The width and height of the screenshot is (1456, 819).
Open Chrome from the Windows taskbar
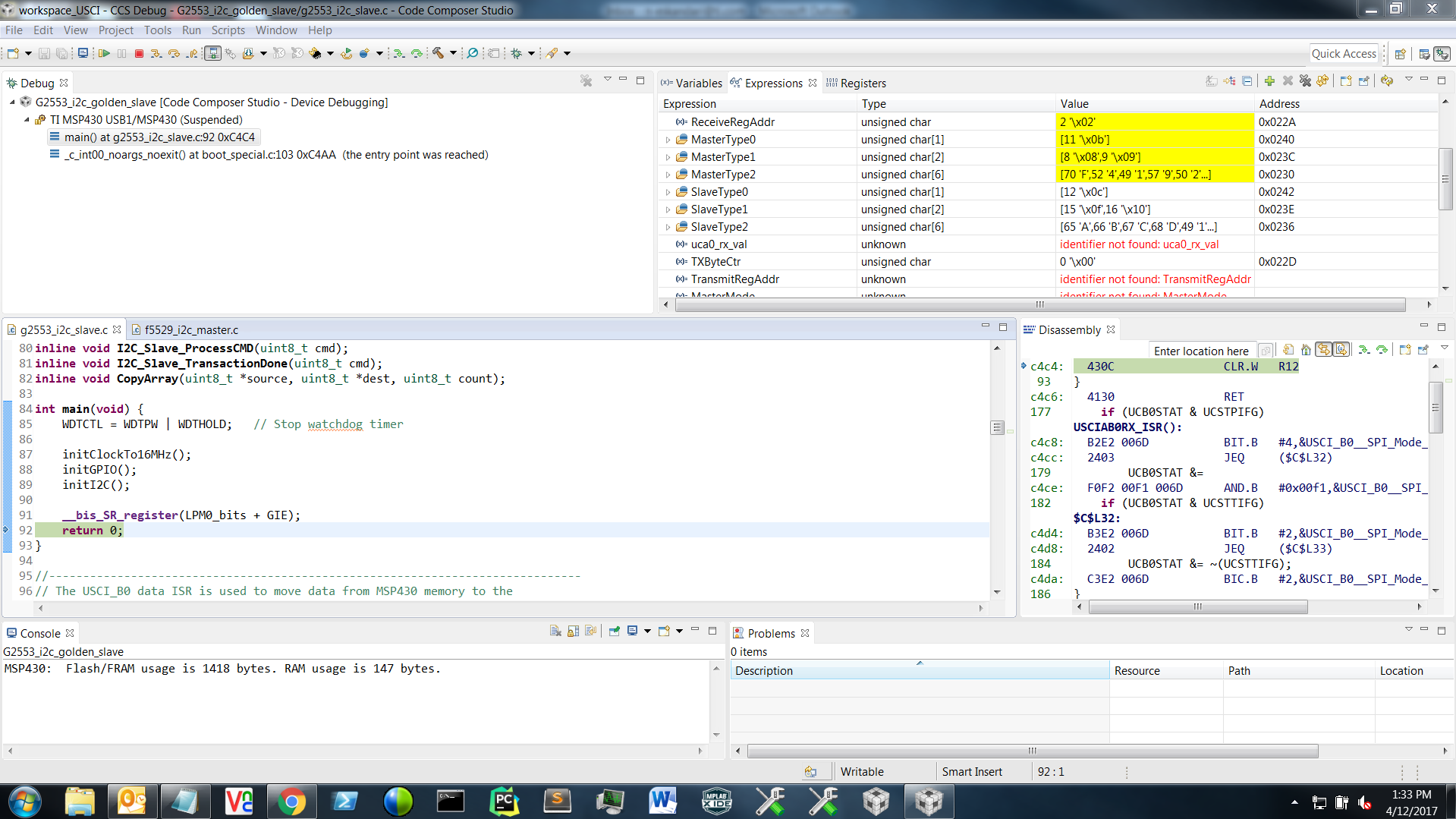(x=291, y=802)
